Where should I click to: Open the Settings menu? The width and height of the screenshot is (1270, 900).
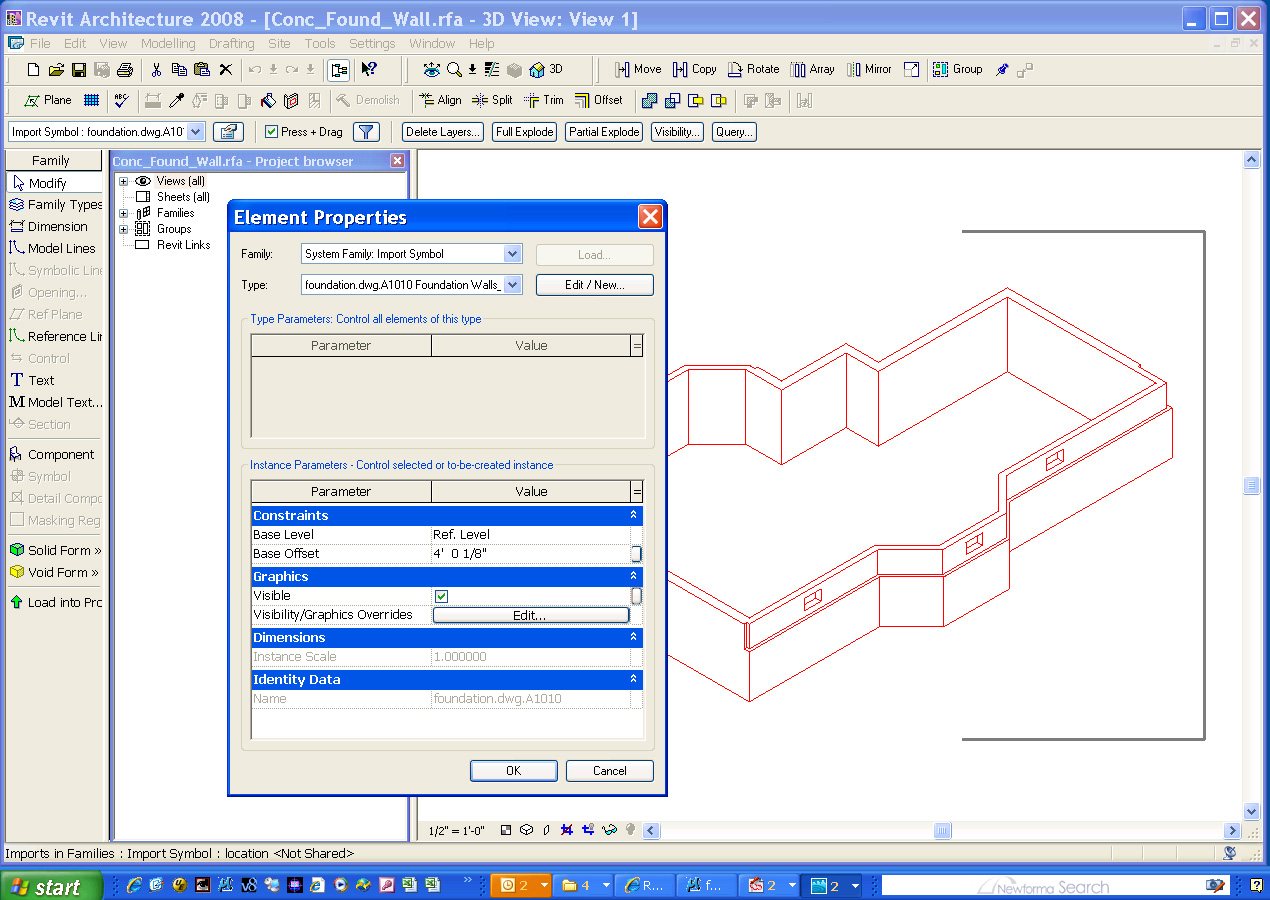(372, 43)
